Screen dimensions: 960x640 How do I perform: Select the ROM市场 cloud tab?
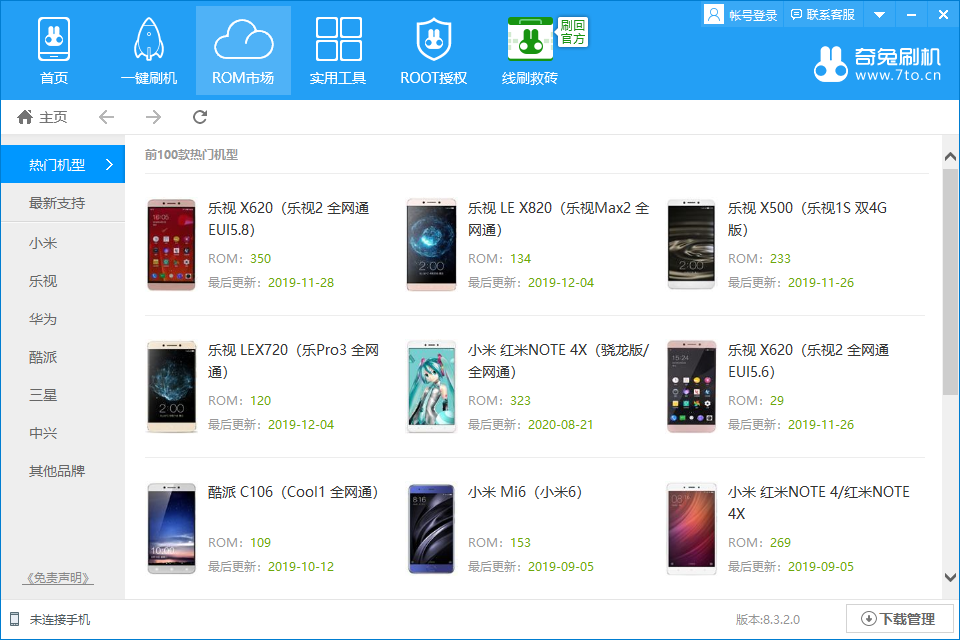tap(243, 51)
